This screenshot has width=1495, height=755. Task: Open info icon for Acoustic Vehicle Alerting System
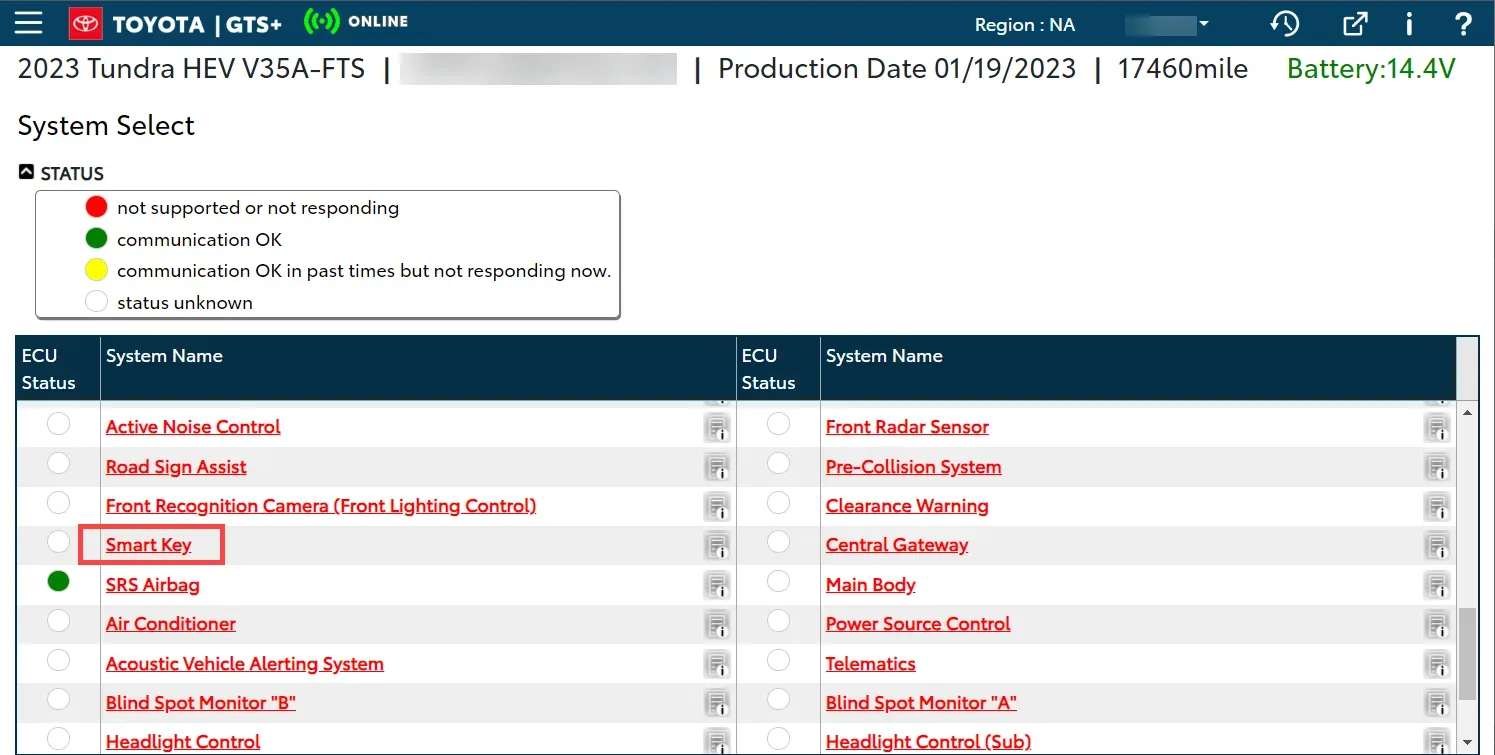coord(717,664)
